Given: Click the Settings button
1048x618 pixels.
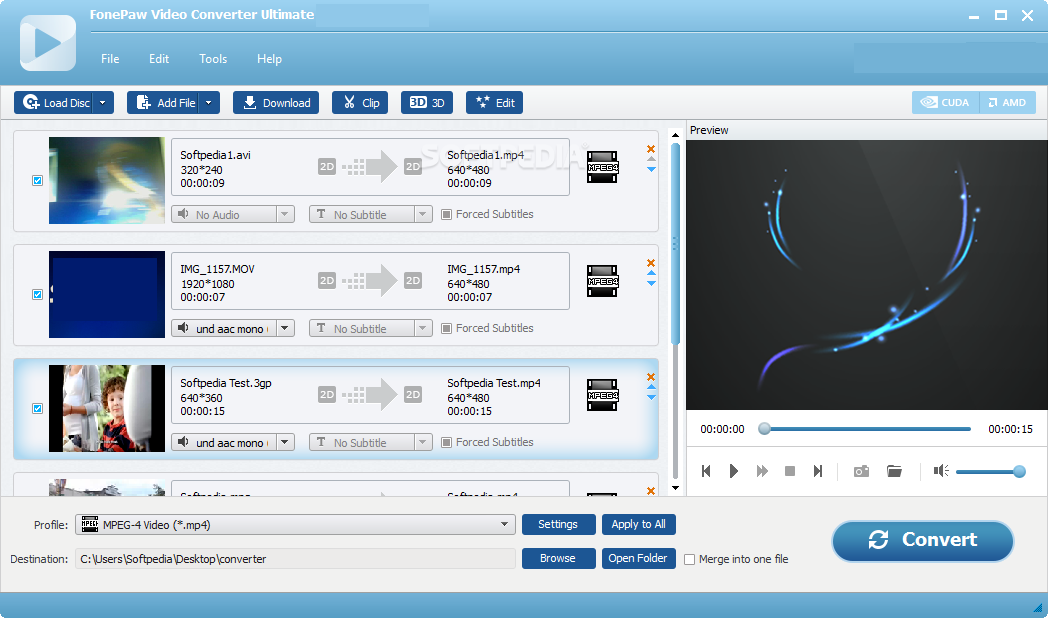Looking at the screenshot, I should coord(558,524).
